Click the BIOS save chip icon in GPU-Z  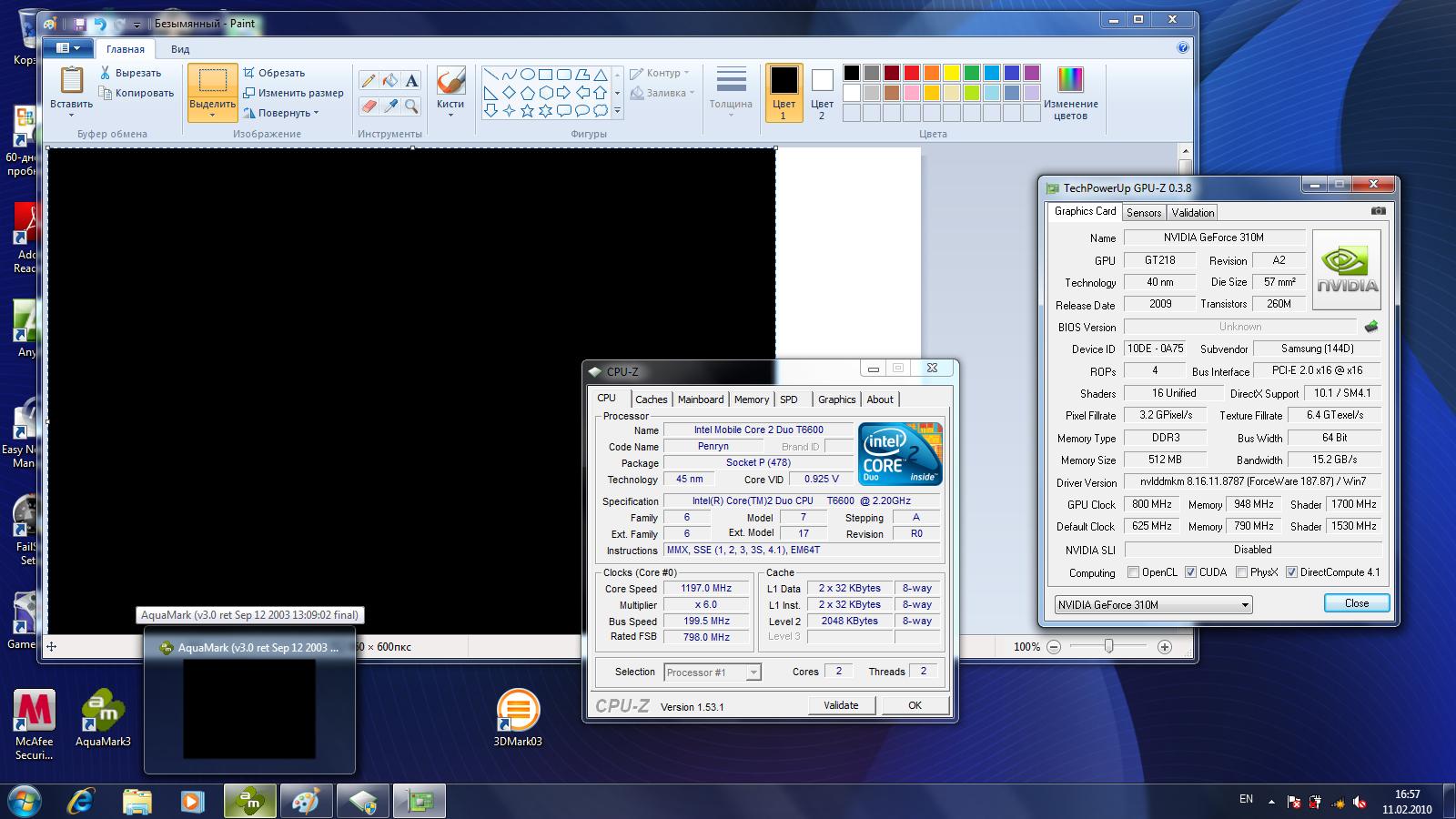1371,326
